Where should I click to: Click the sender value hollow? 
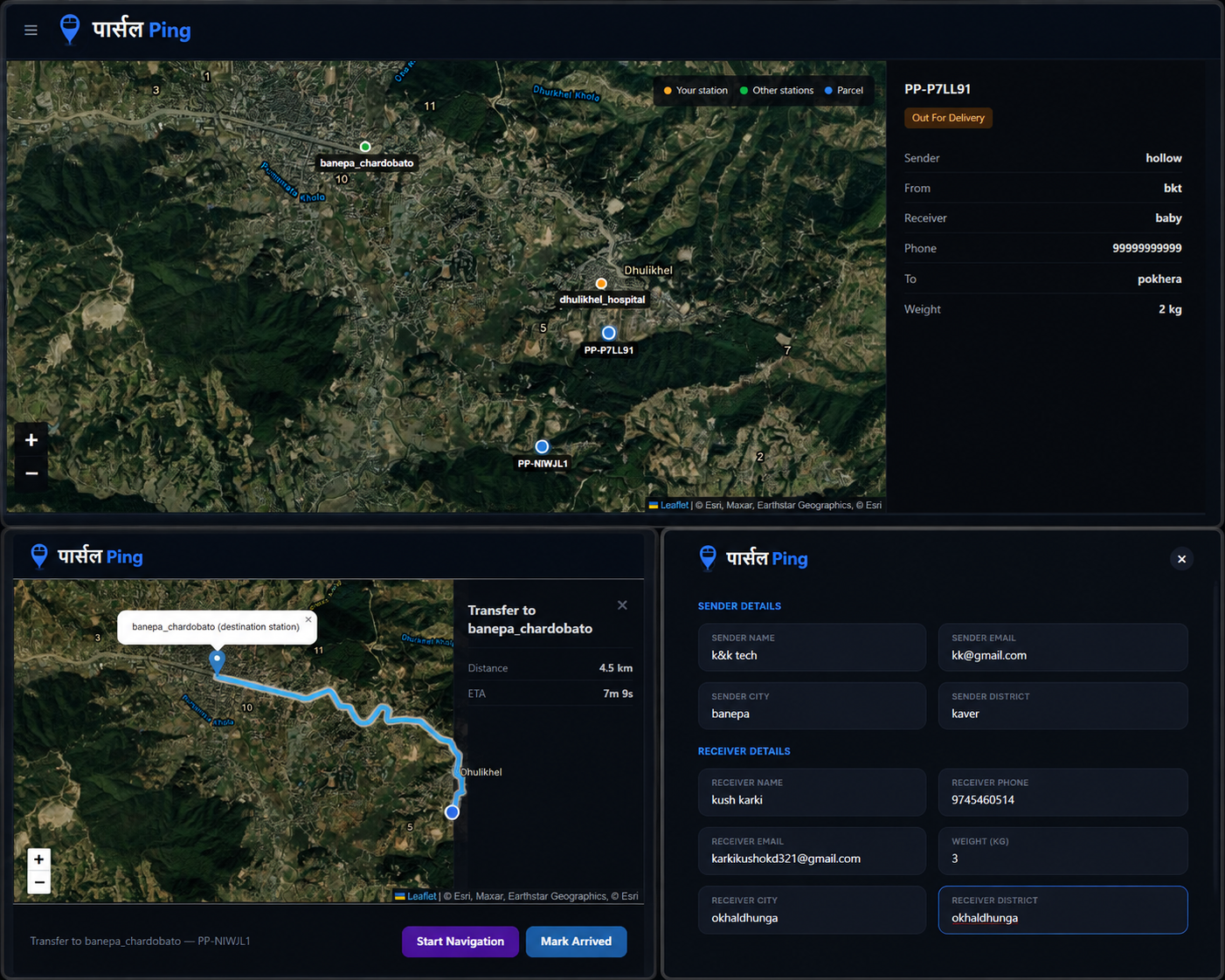point(1164,158)
